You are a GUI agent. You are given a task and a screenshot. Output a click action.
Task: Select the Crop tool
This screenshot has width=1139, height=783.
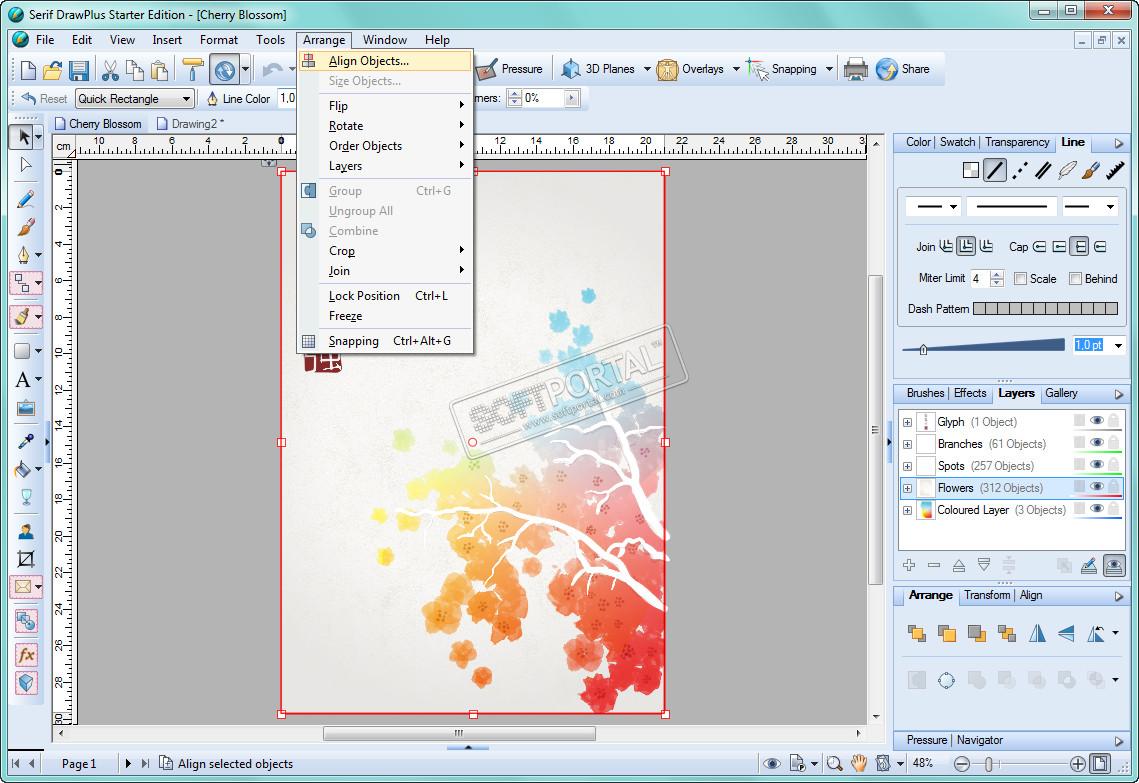coord(25,559)
